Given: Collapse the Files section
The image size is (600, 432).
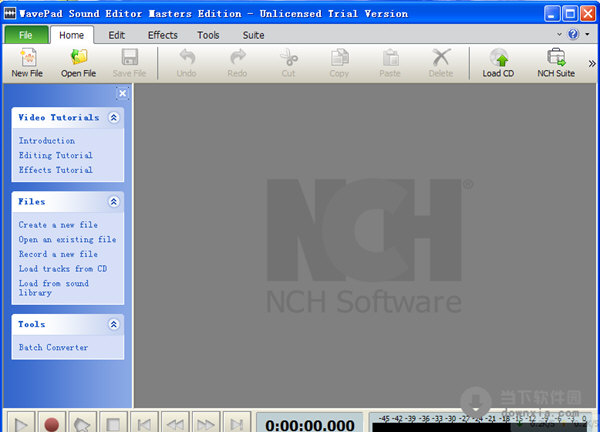Looking at the screenshot, I should pyautogui.click(x=114, y=202).
